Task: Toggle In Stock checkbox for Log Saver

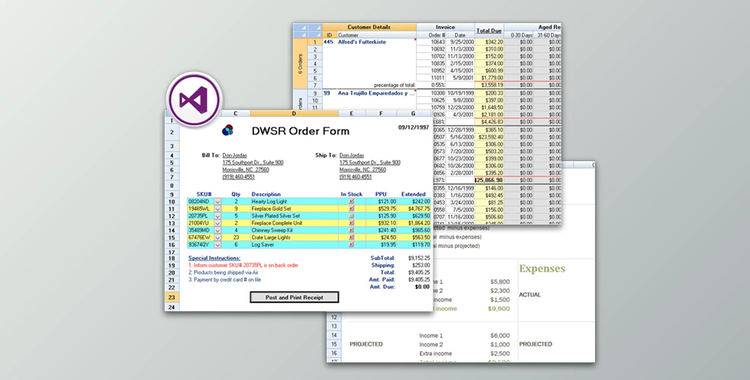Action: (352, 245)
